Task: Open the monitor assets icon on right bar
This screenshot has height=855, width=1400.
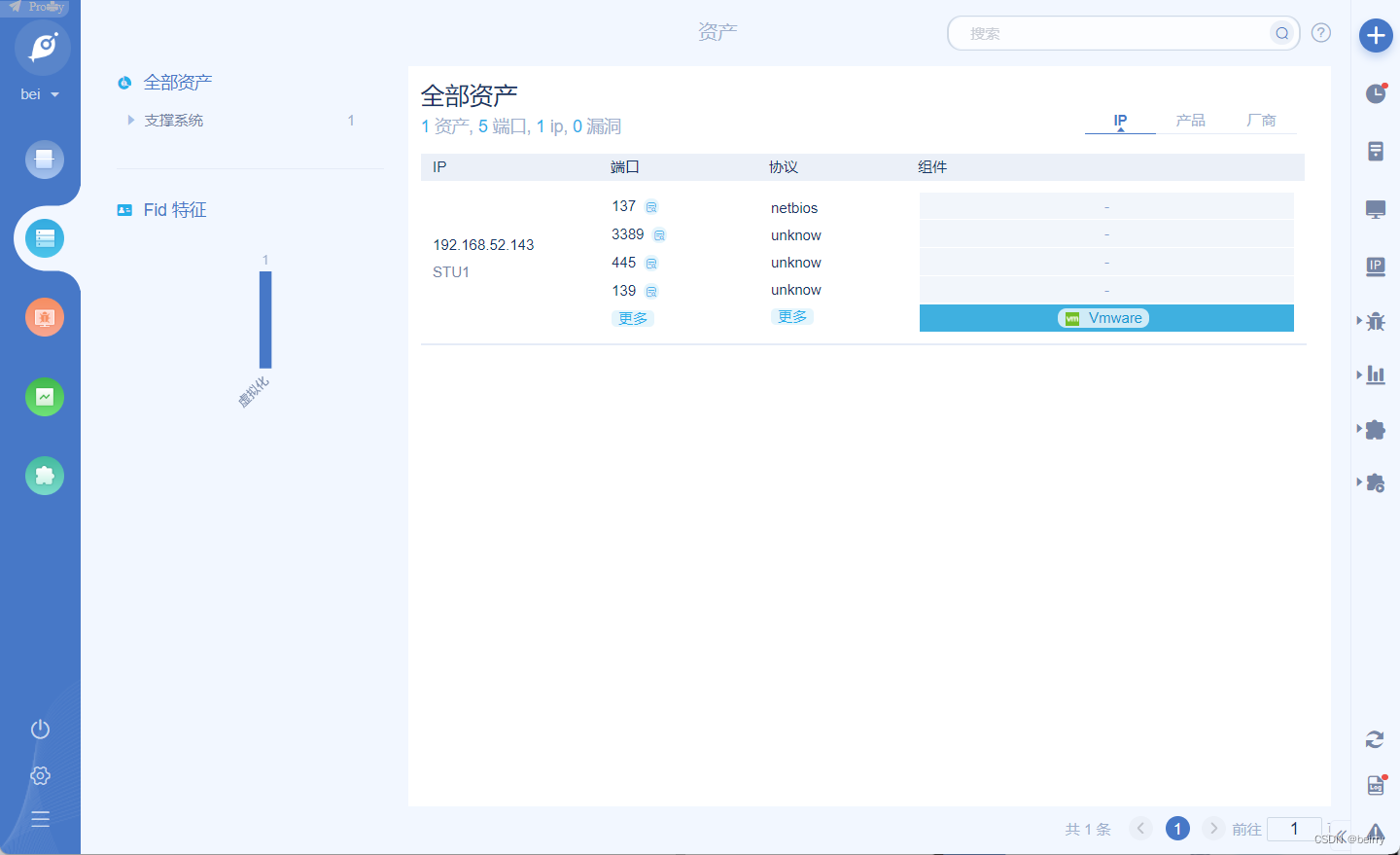Action: (1376, 209)
